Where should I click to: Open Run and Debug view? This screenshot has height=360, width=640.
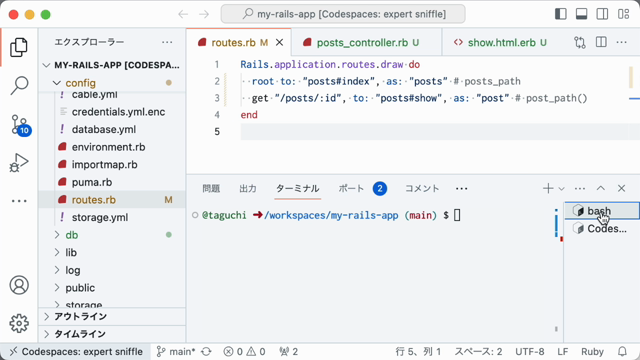19,163
